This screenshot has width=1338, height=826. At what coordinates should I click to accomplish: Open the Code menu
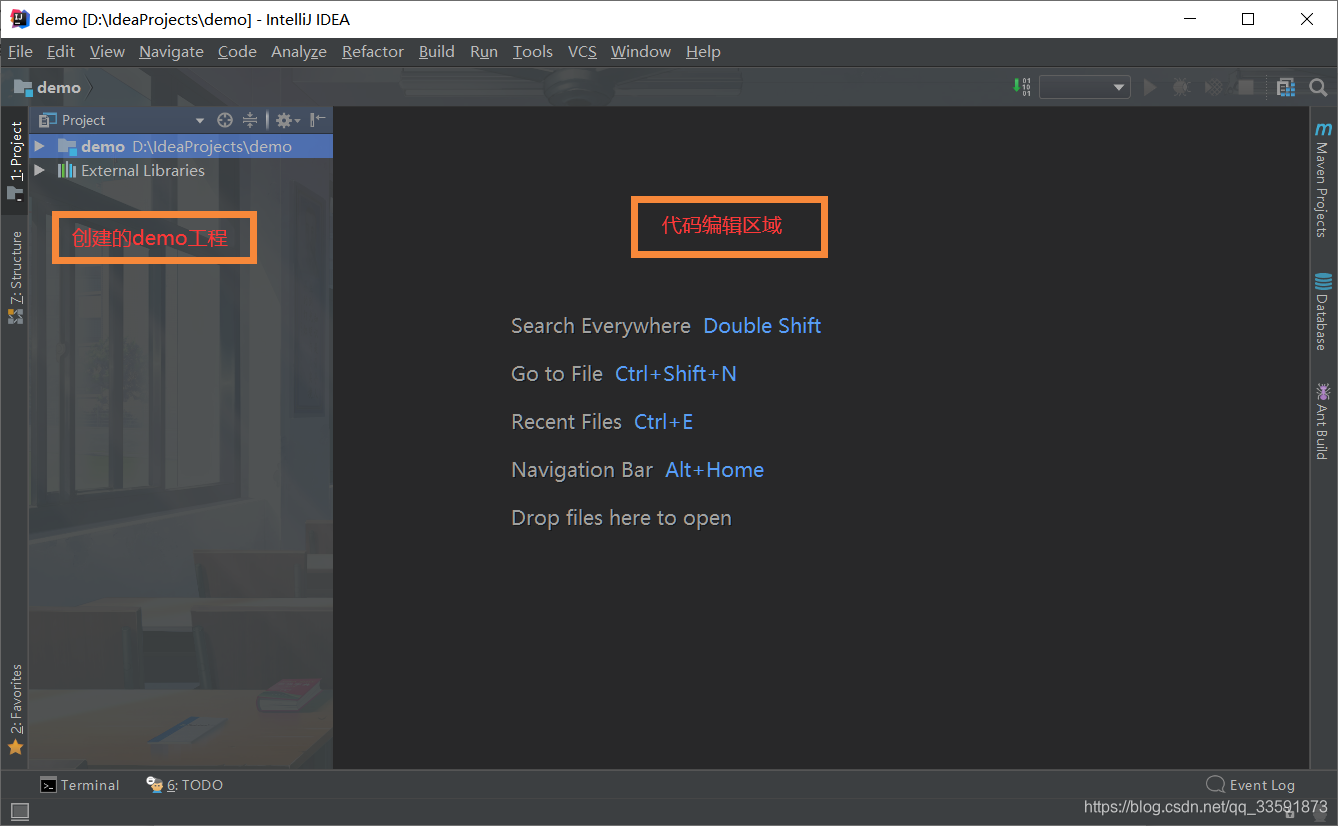237,52
